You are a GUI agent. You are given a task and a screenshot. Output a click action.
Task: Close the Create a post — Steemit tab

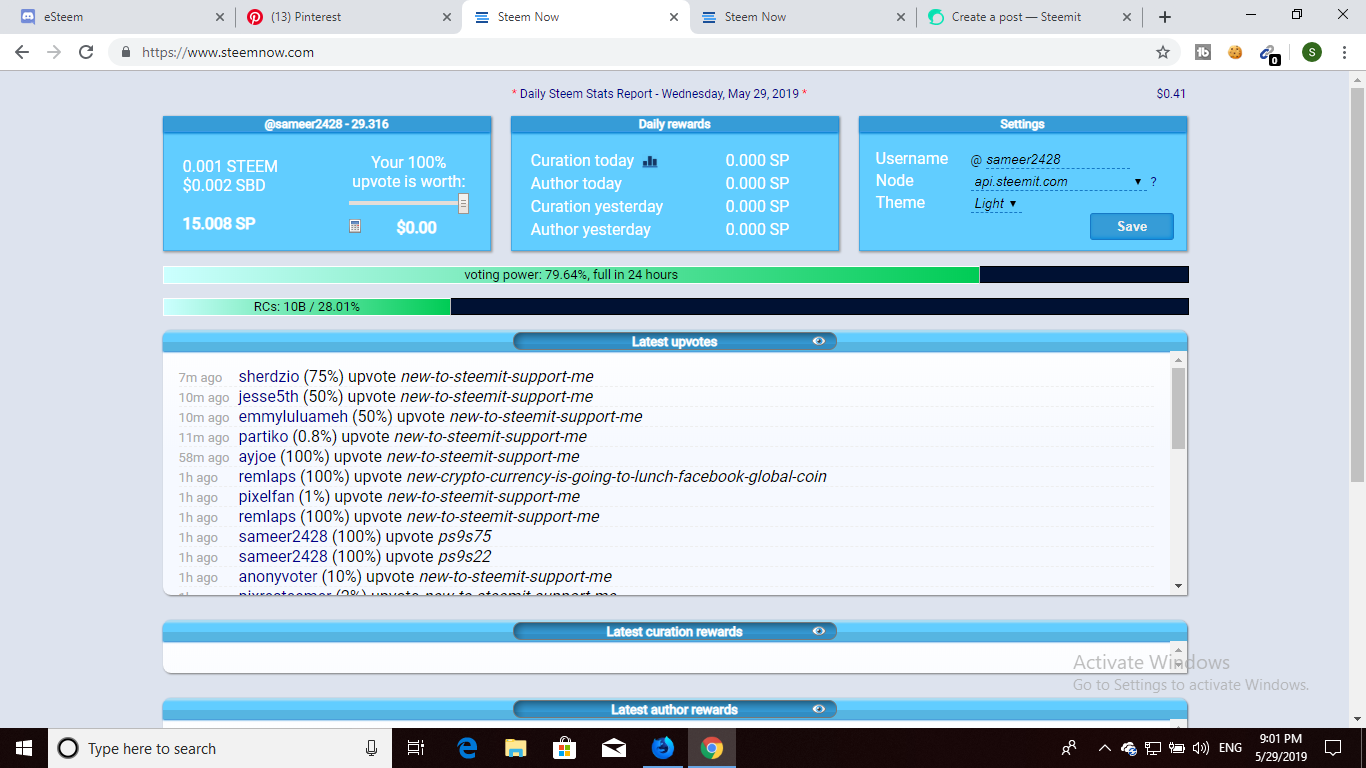[1127, 17]
